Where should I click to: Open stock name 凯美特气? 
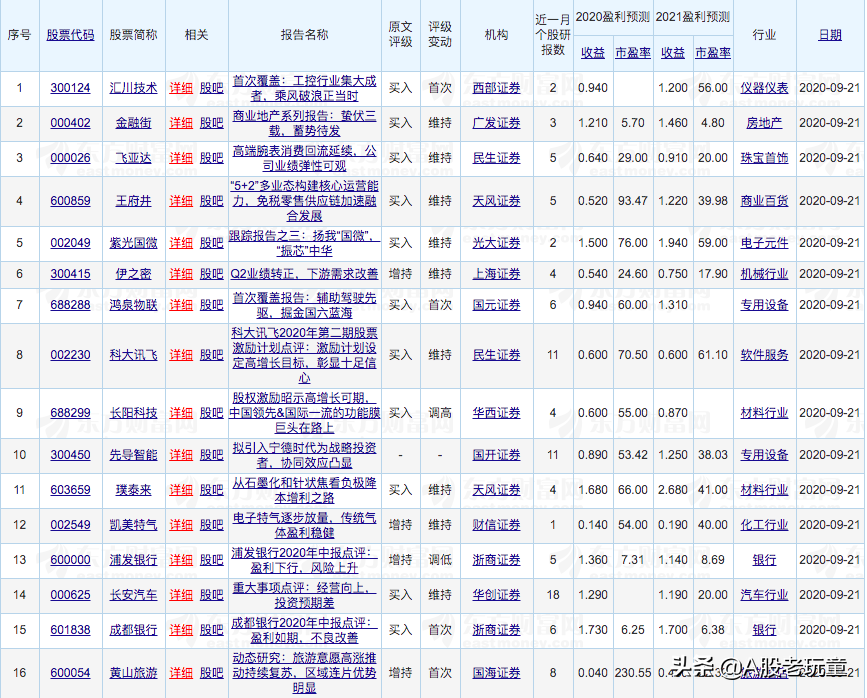tap(133, 525)
